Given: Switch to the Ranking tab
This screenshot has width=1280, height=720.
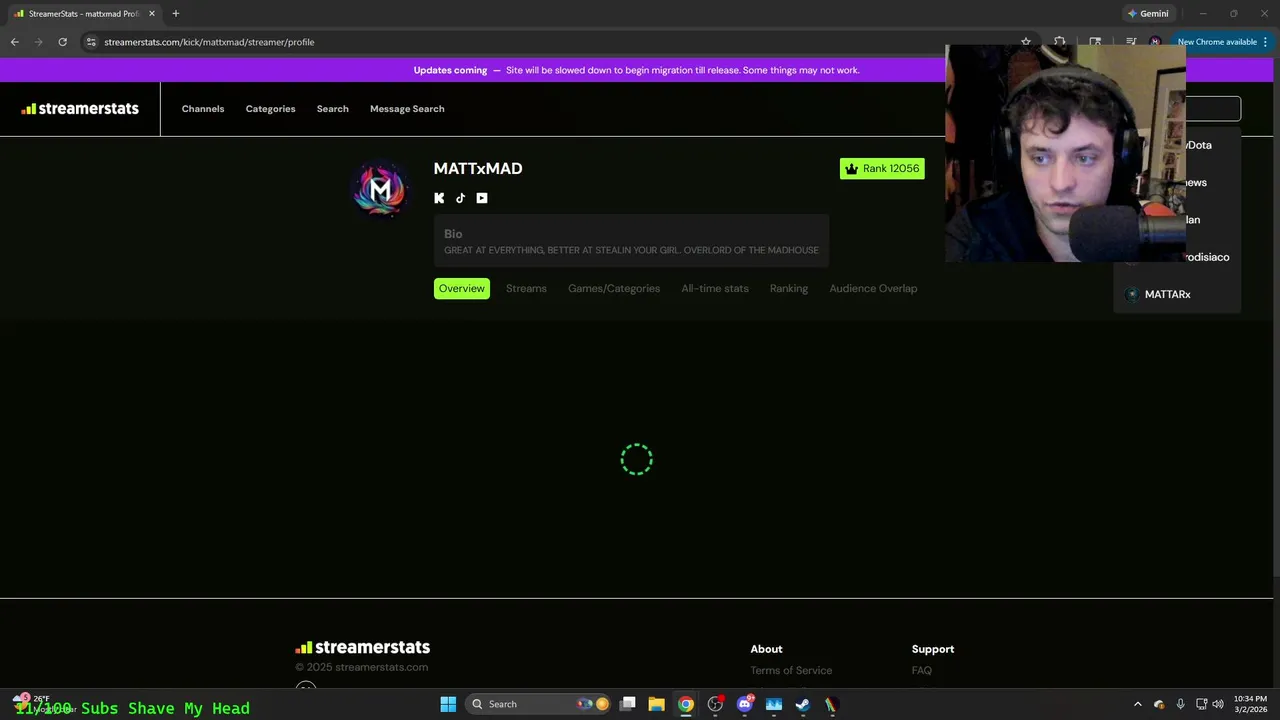Looking at the screenshot, I should point(789,288).
